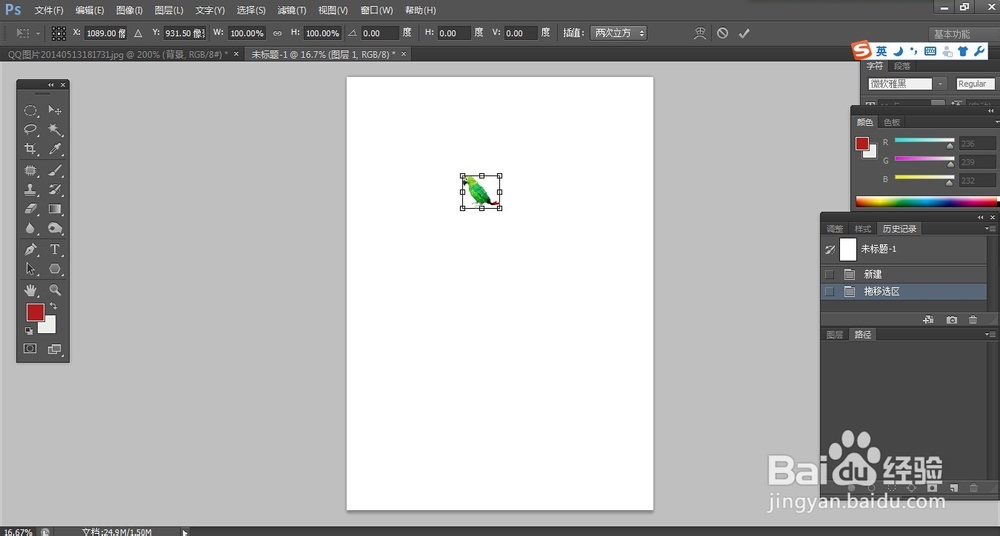Delete current state trash icon in History
This screenshot has width=1000, height=536.
[x=973, y=320]
